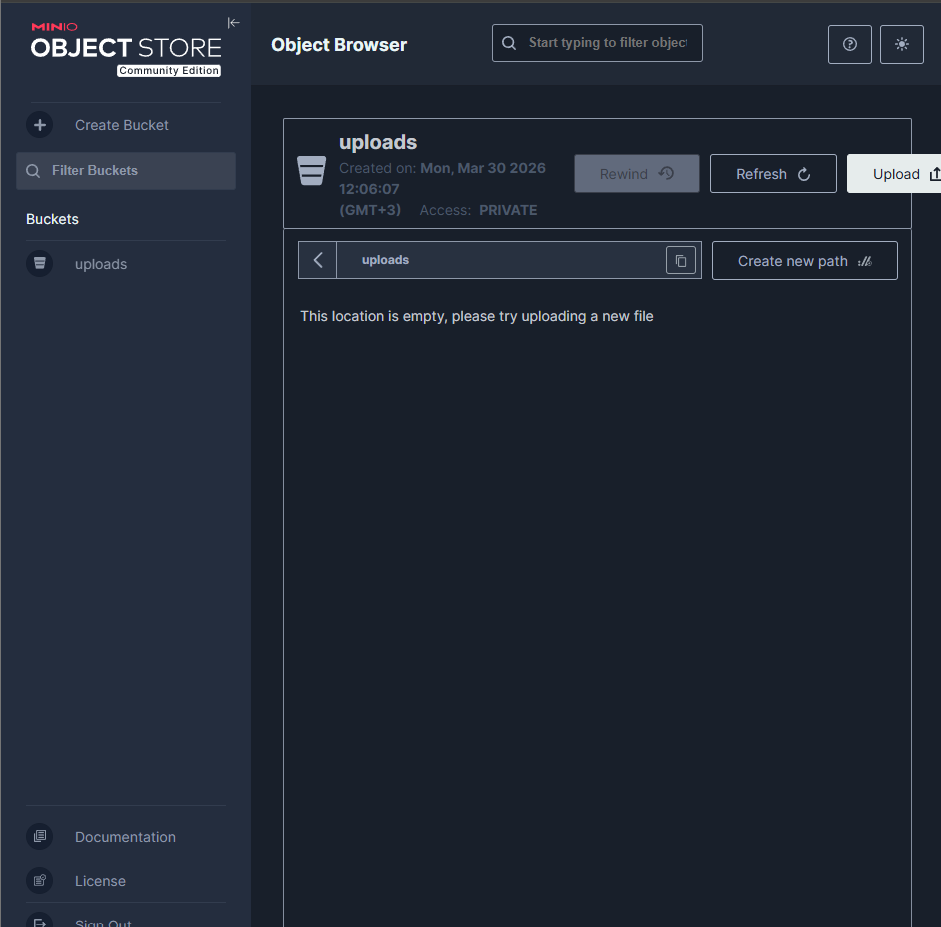Click the Object Browser heading
The height and width of the screenshot is (927, 941).
point(339,45)
